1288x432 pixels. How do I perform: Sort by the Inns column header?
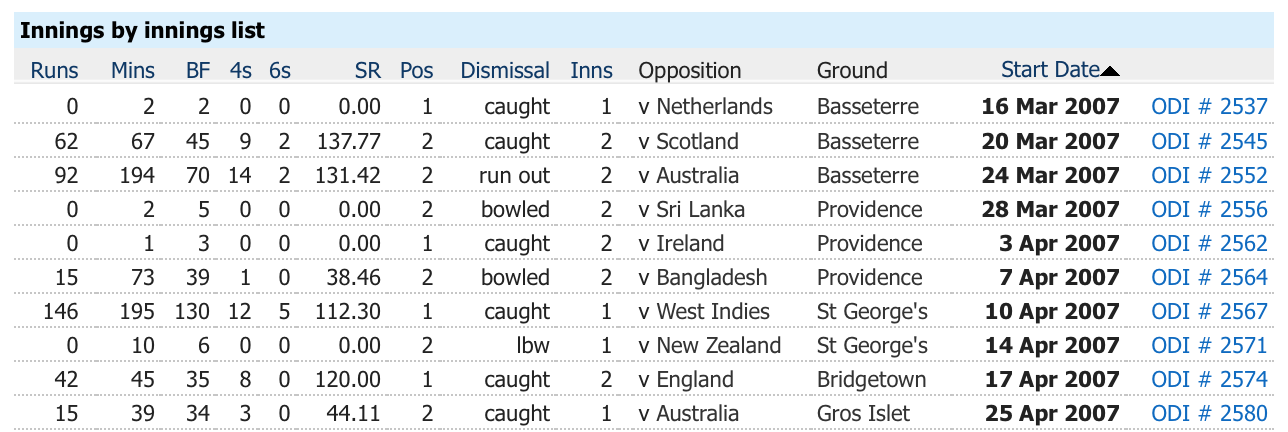coord(592,71)
